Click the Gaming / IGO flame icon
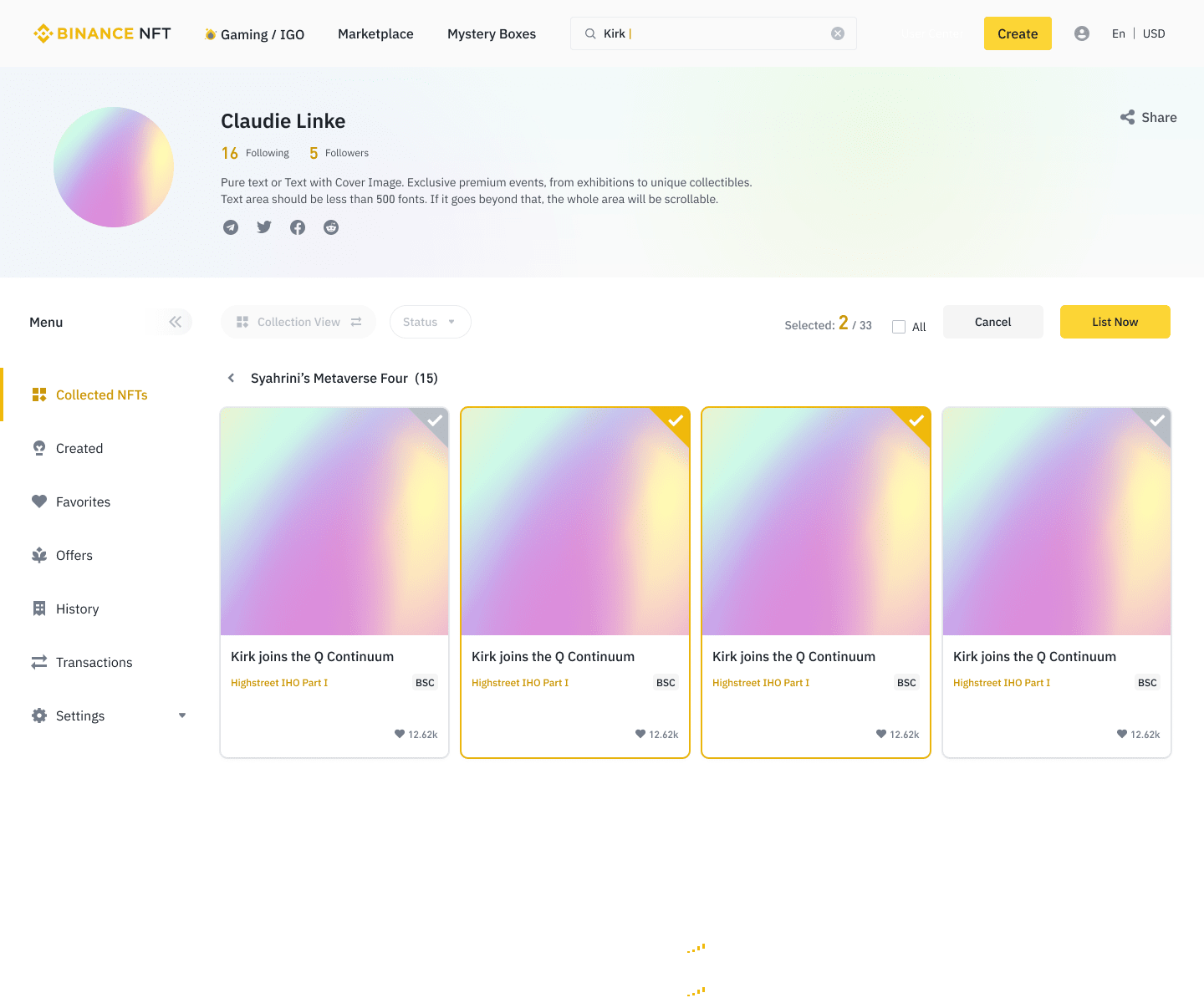The height and width of the screenshot is (1003, 1204). click(211, 34)
